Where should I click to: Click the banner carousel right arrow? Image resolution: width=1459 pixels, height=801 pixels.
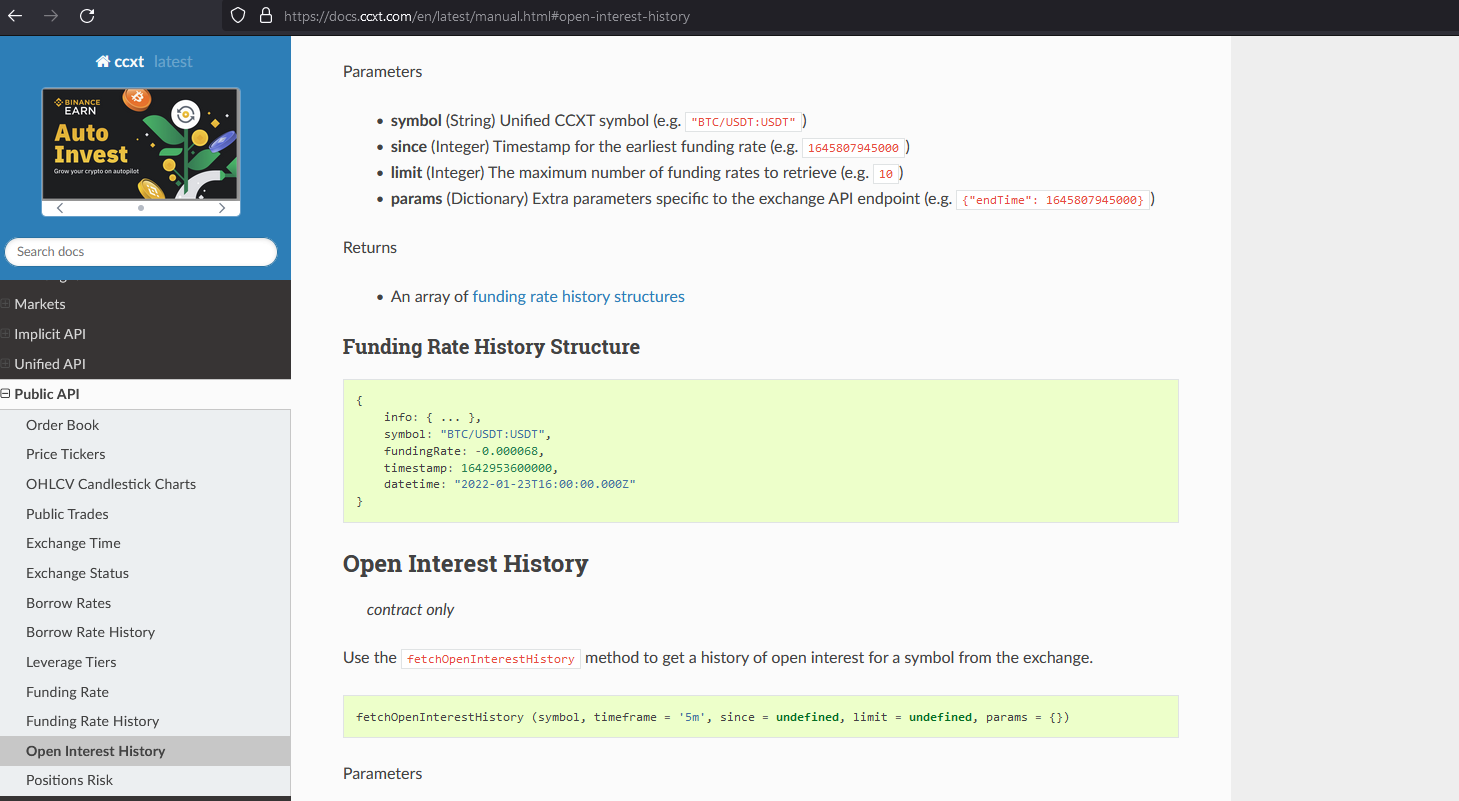(x=222, y=207)
